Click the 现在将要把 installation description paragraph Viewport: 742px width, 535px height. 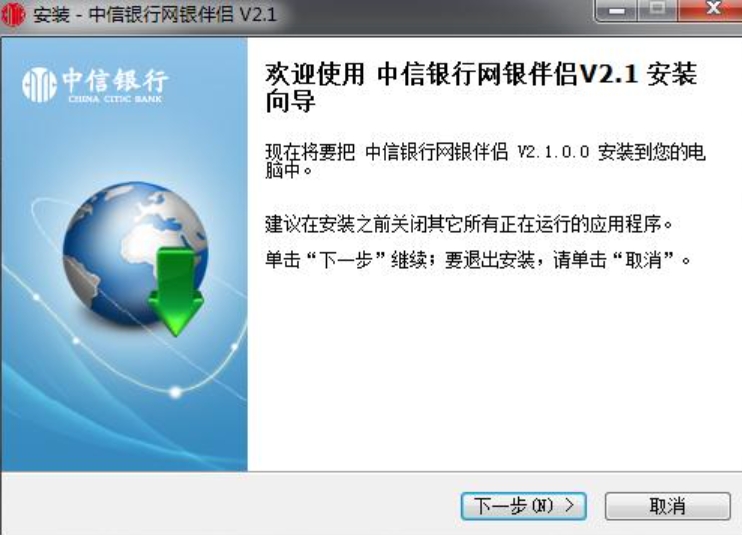[x=485, y=161]
